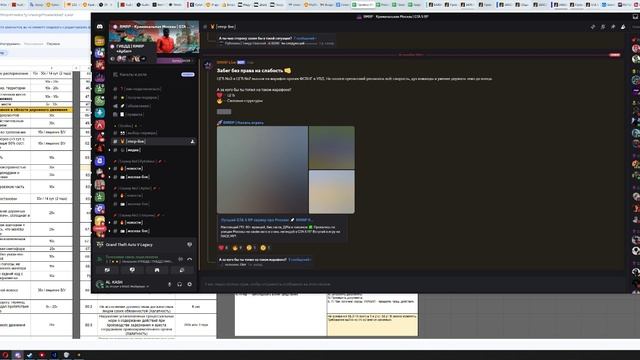640x360 pixels.
Task: Switch to Первая sheet tab in spreadsheet
Action: pos(53,44)
